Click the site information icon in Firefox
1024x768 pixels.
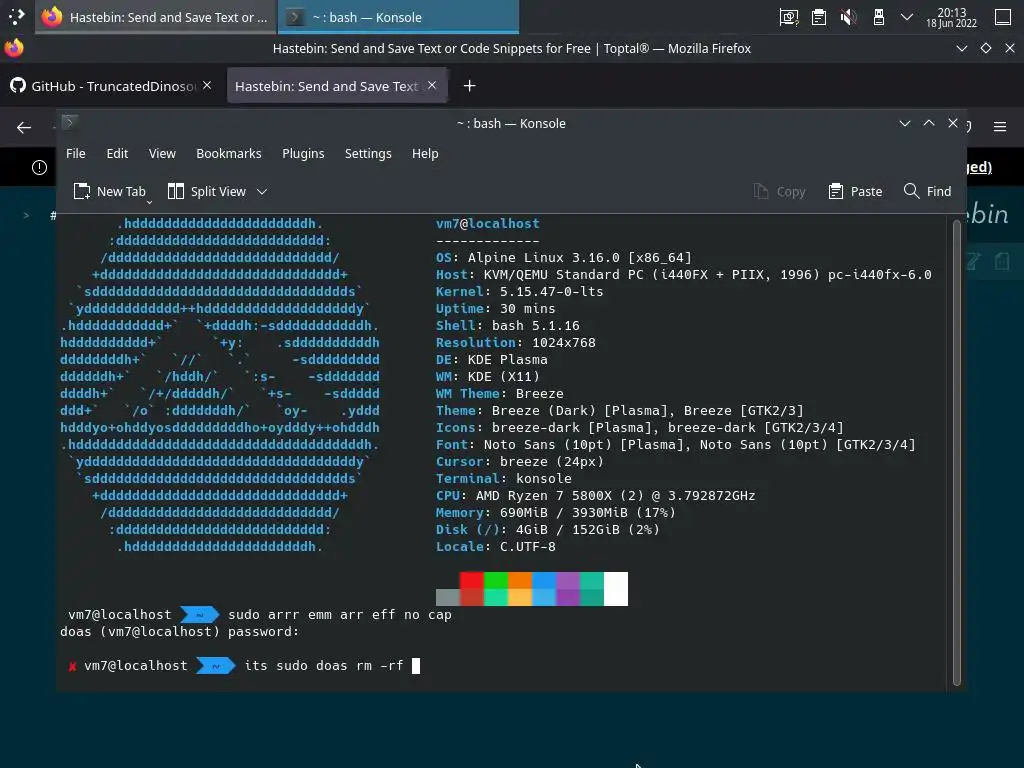[x=39, y=168]
